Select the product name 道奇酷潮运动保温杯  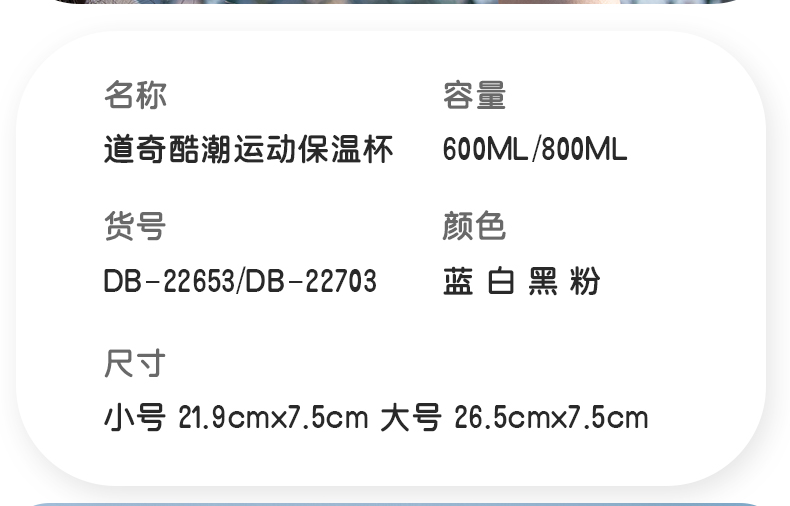coord(248,150)
